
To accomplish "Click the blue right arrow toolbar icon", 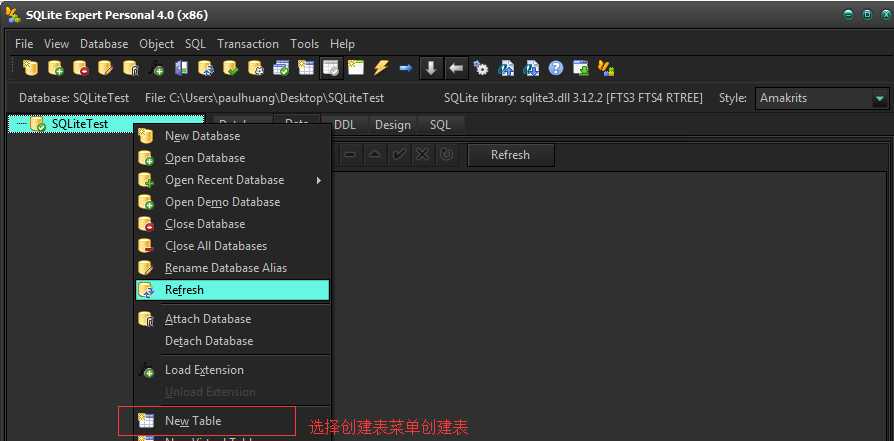I will coord(406,68).
